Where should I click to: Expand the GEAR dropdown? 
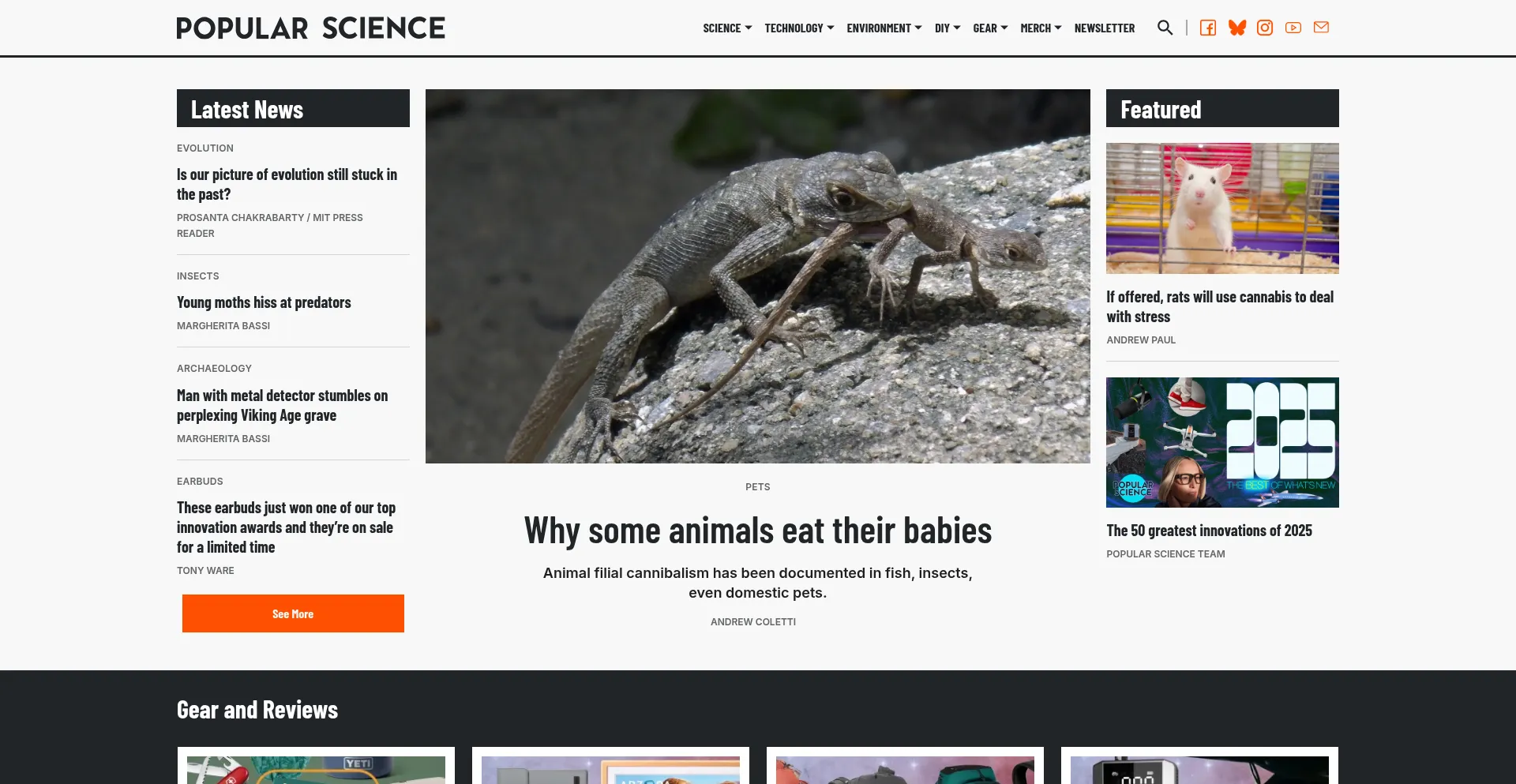[989, 28]
